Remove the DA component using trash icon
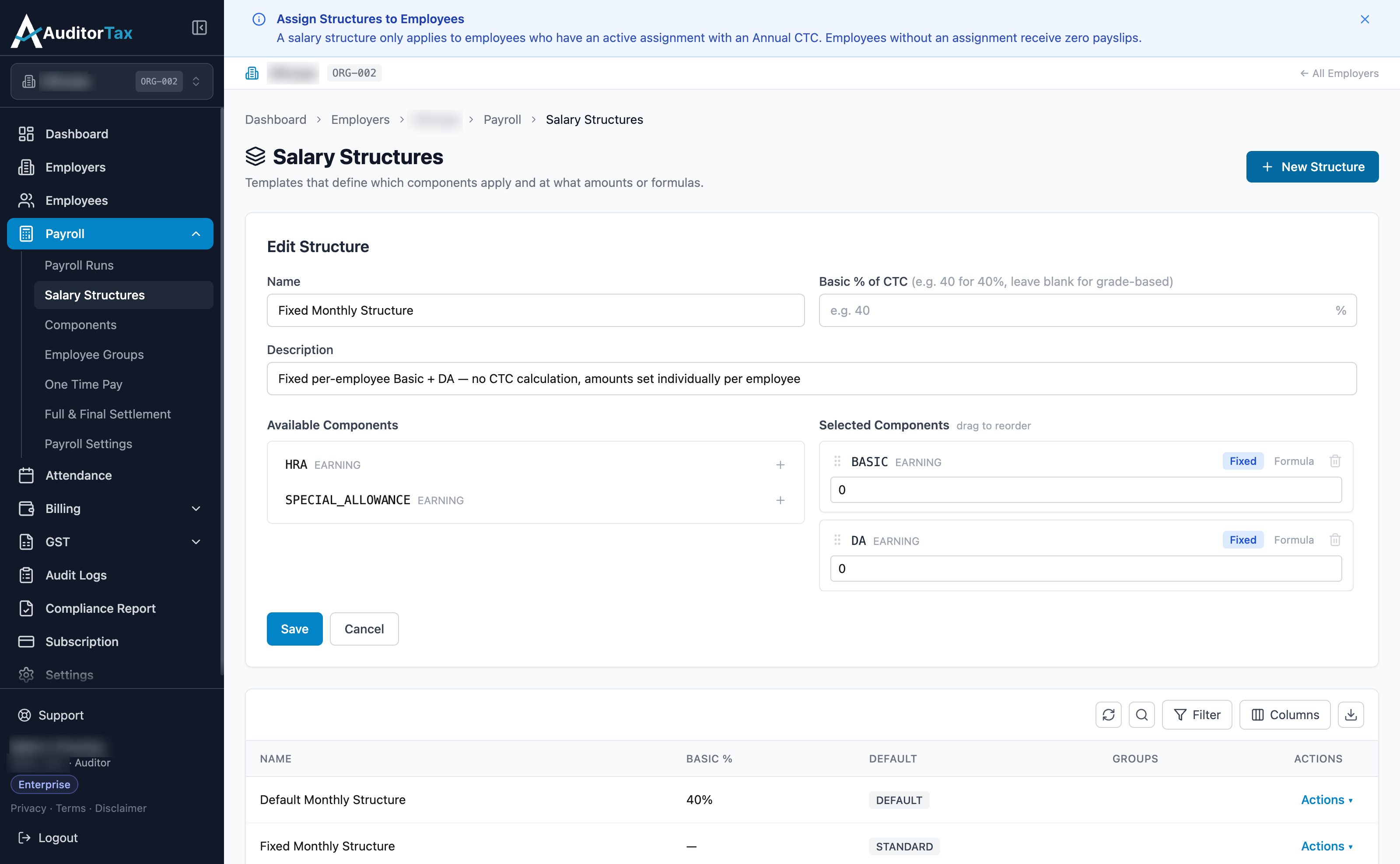 pyautogui.click(x=1335, y=540)
